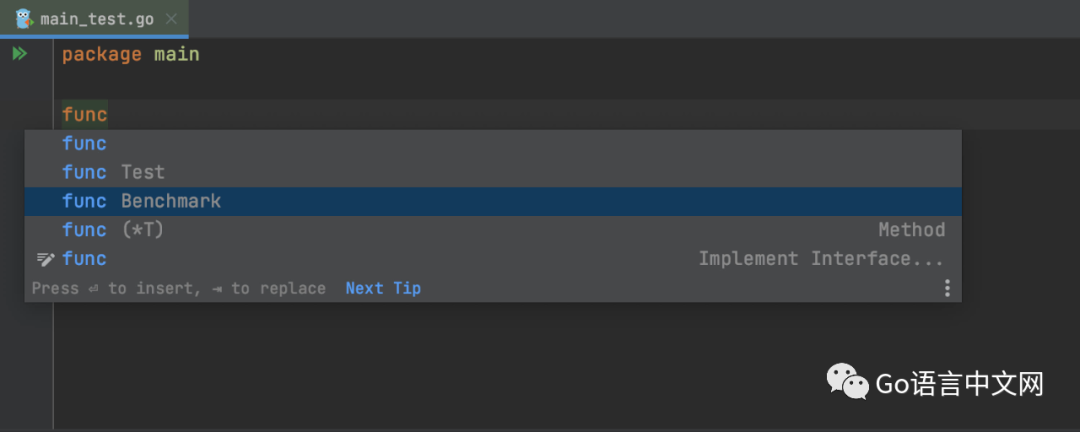The width and height of the screenshot is (1080, 432).
Task: Close the main_test.go tab
Action: 170,19
